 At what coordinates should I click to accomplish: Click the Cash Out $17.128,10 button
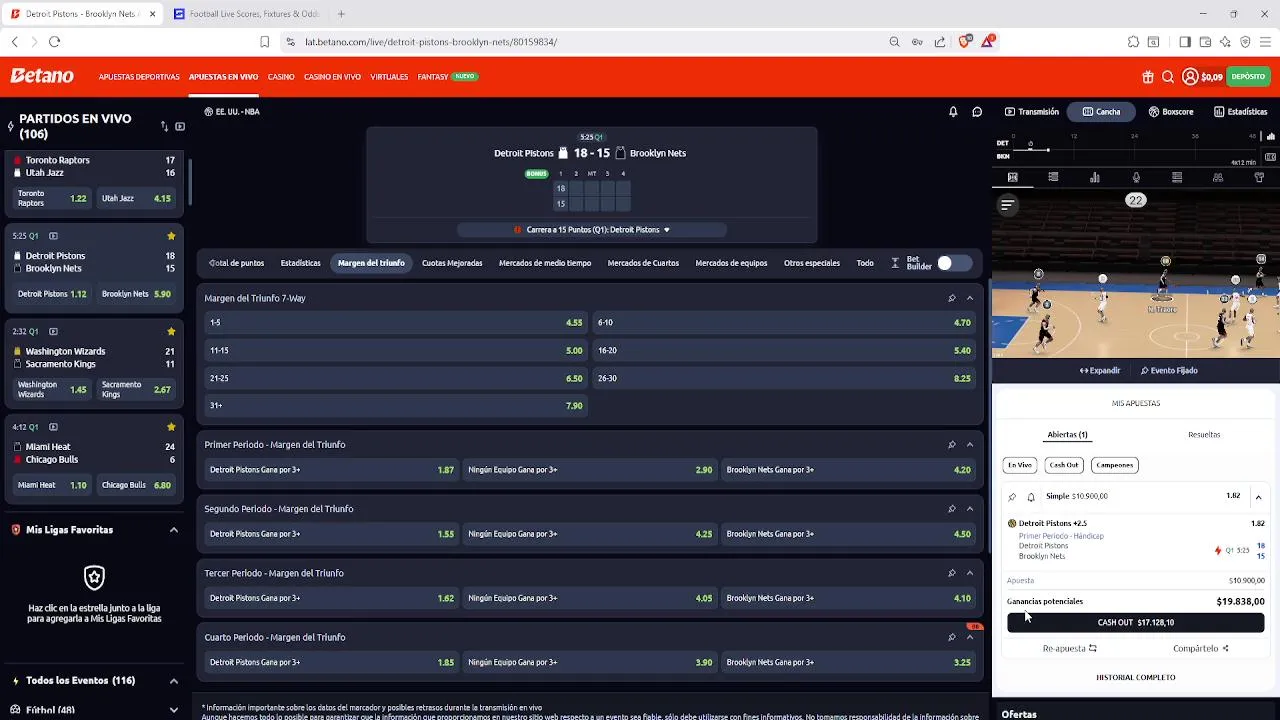point(1136,623)
